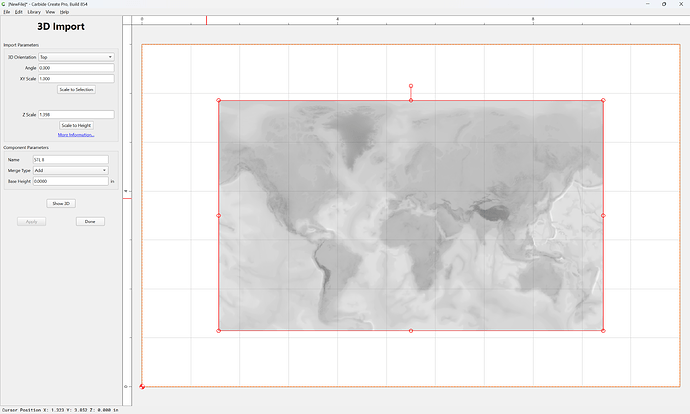This screenshot has height=414, width=690.
Task: Click the Done button
Action: tap(90, 221)
